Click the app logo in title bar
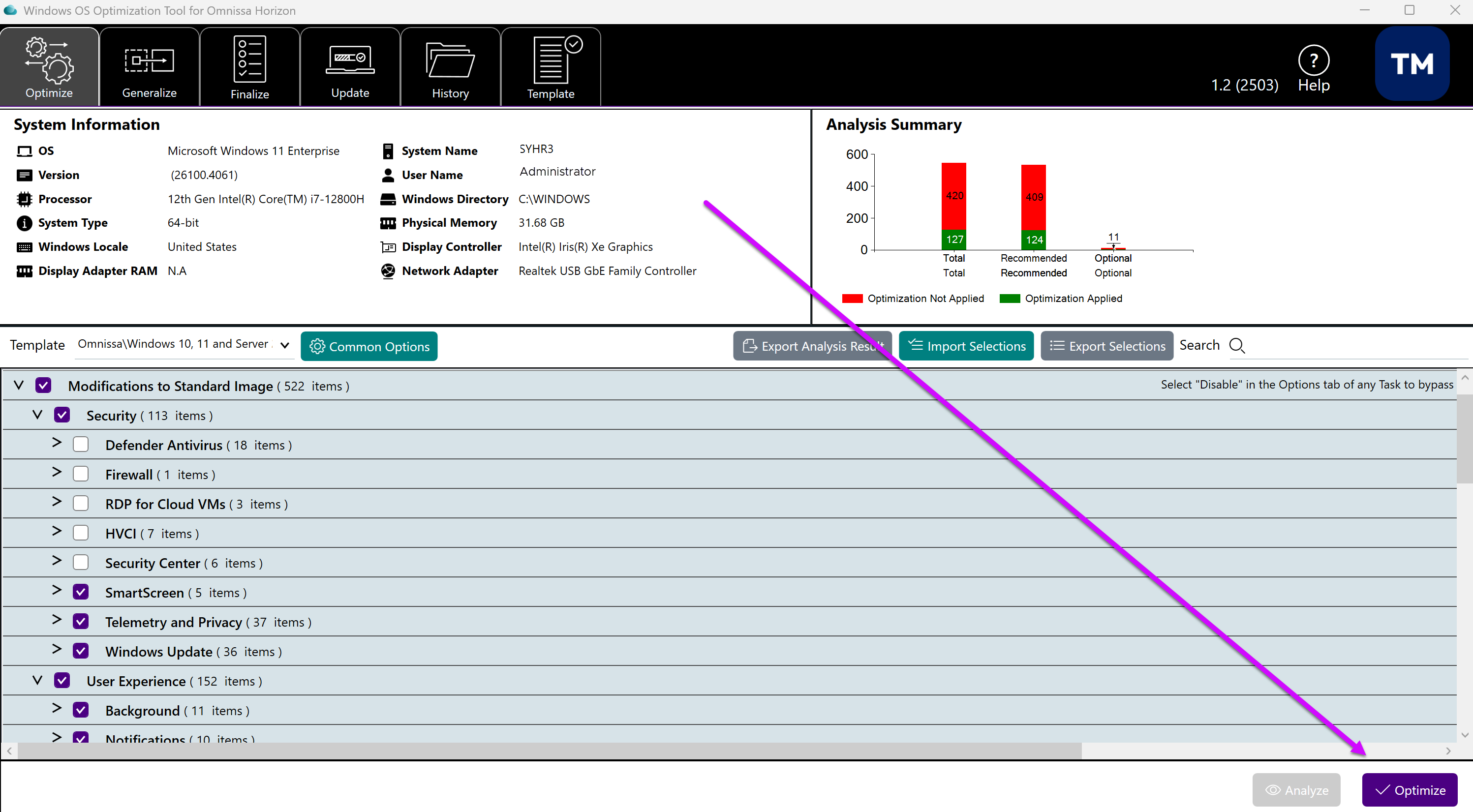 (x=10, y=10)
